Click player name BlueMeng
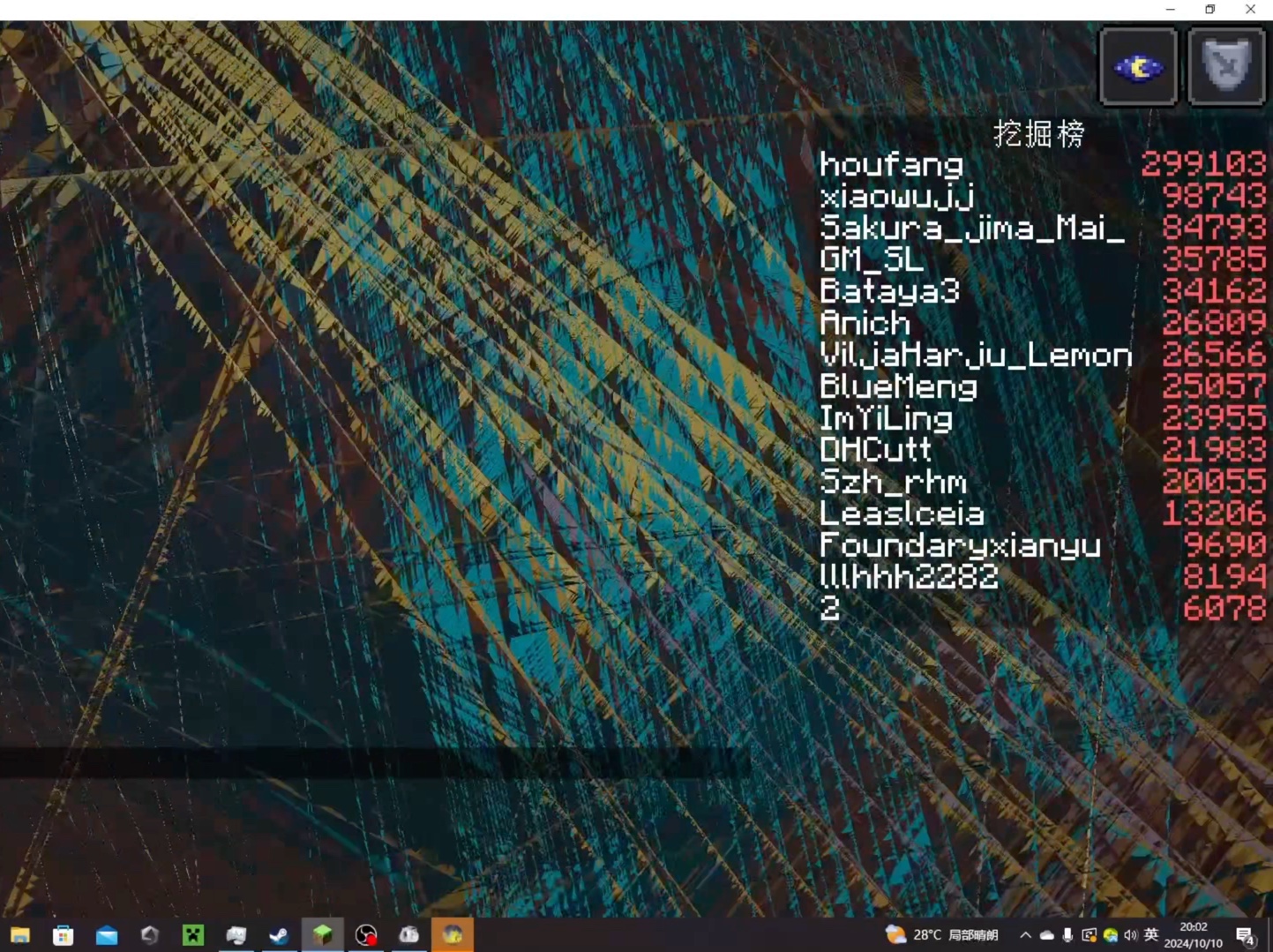1273x952 pixels. 898,387
